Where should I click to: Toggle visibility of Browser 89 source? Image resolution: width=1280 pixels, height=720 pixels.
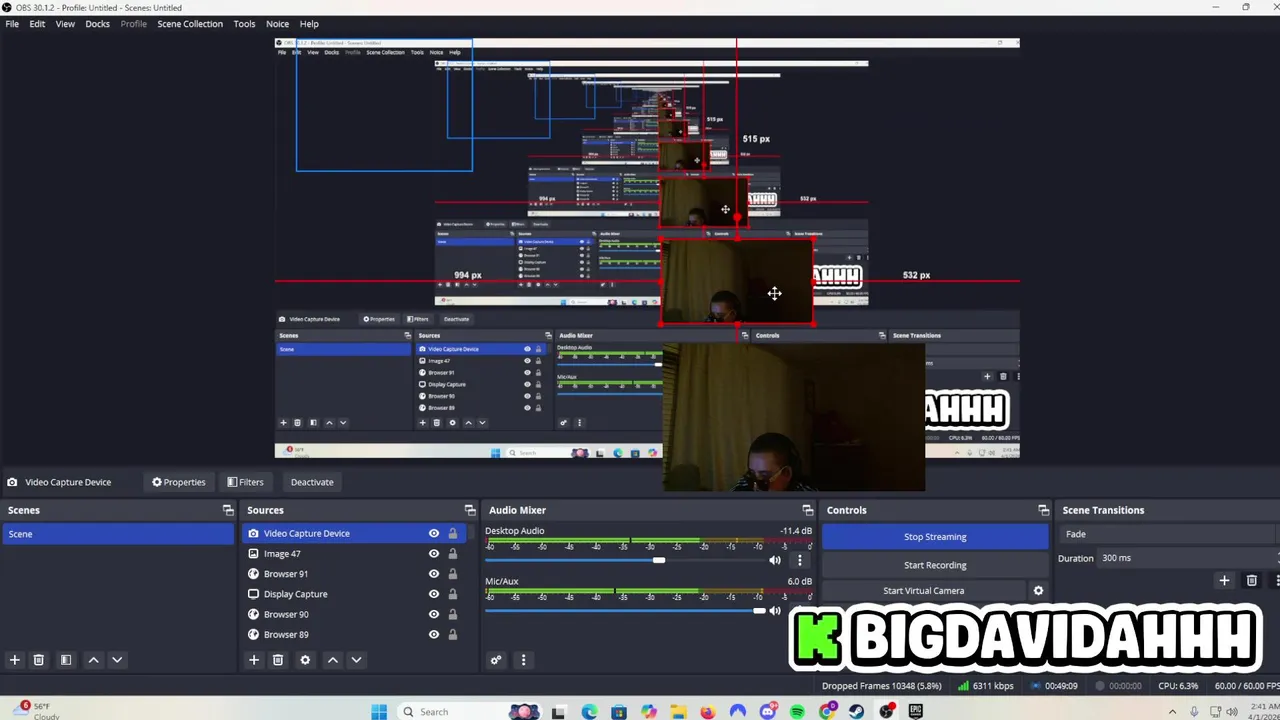(x=434, y=634)
